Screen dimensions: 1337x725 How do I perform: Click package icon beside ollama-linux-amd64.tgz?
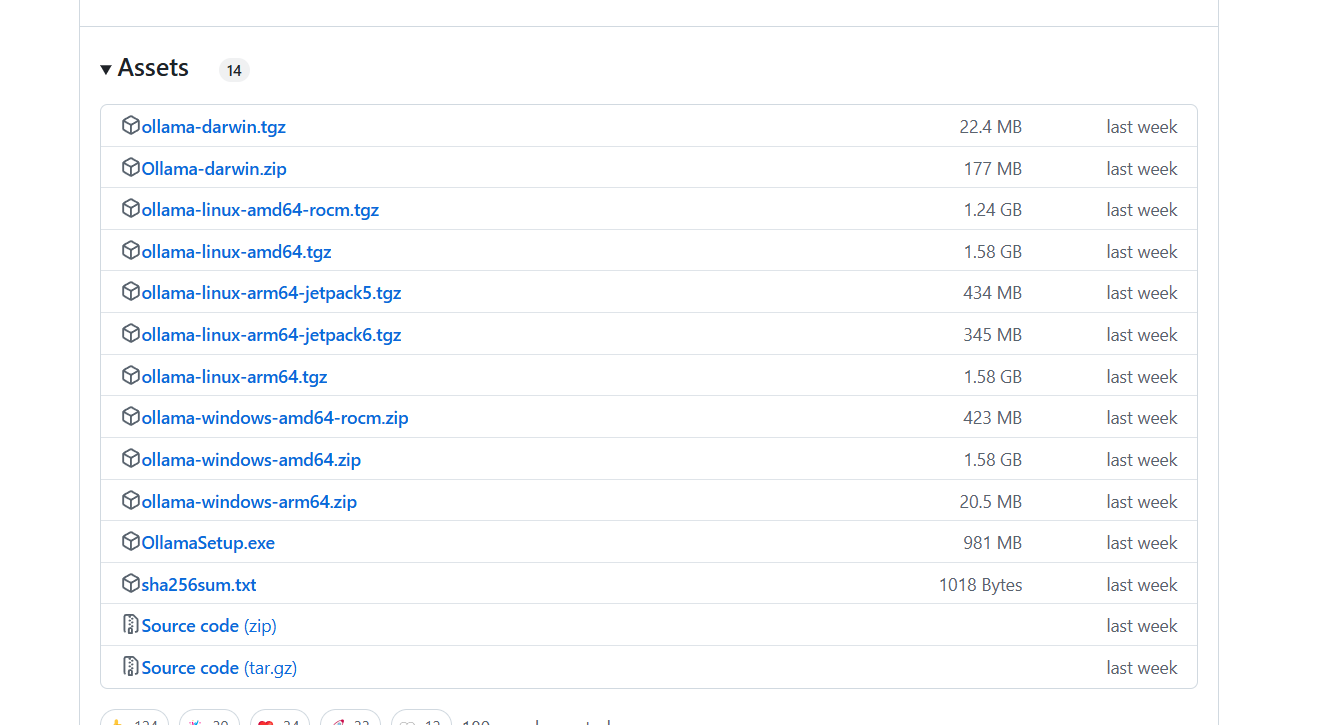[x=131, y=251]
